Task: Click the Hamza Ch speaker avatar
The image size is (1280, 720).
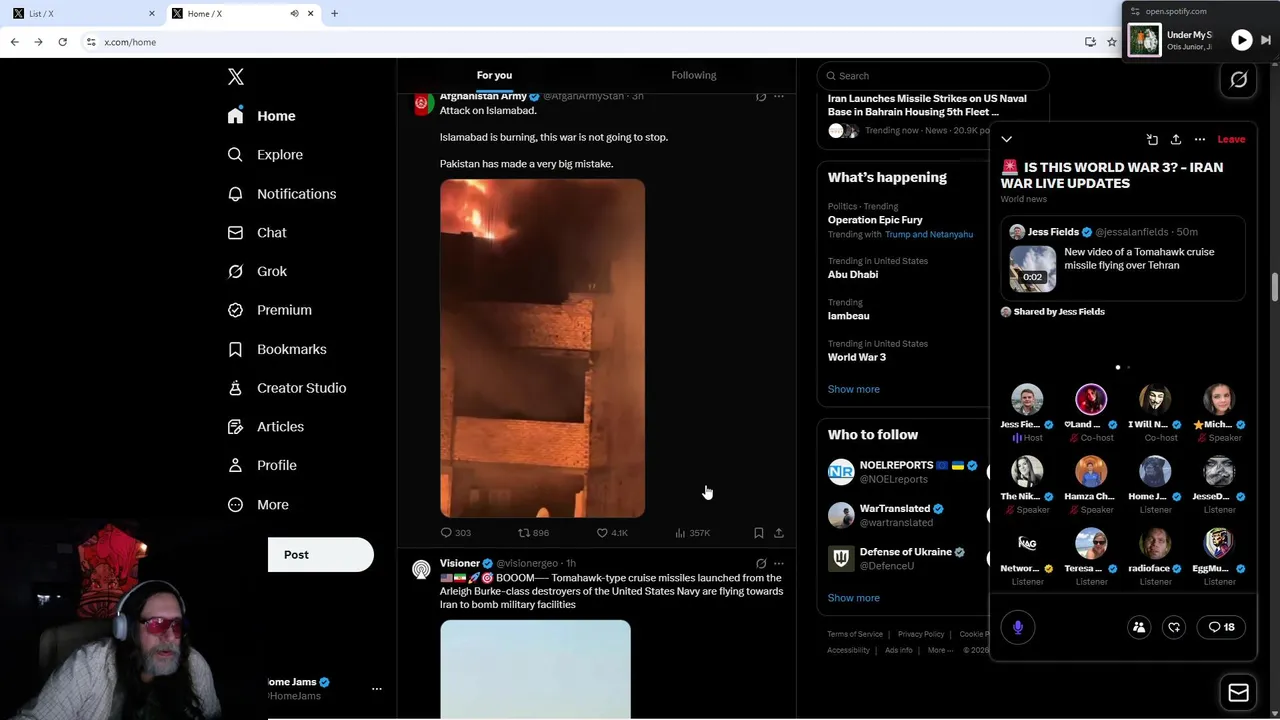Action: pyautogui.click(x=1091, y=471)
